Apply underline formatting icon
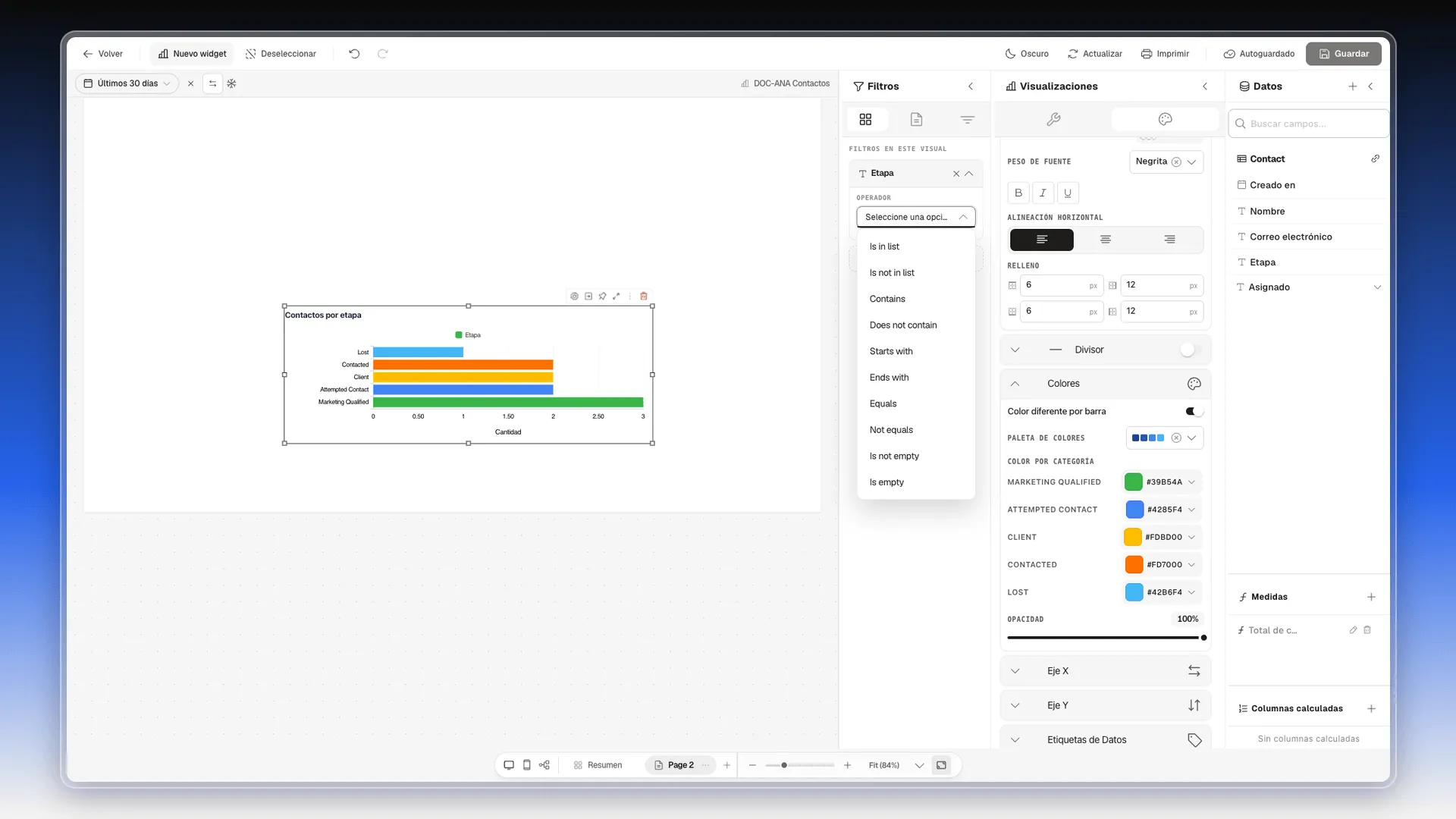This screenshot has height=819, width=1456. [x=1068, y=193]
